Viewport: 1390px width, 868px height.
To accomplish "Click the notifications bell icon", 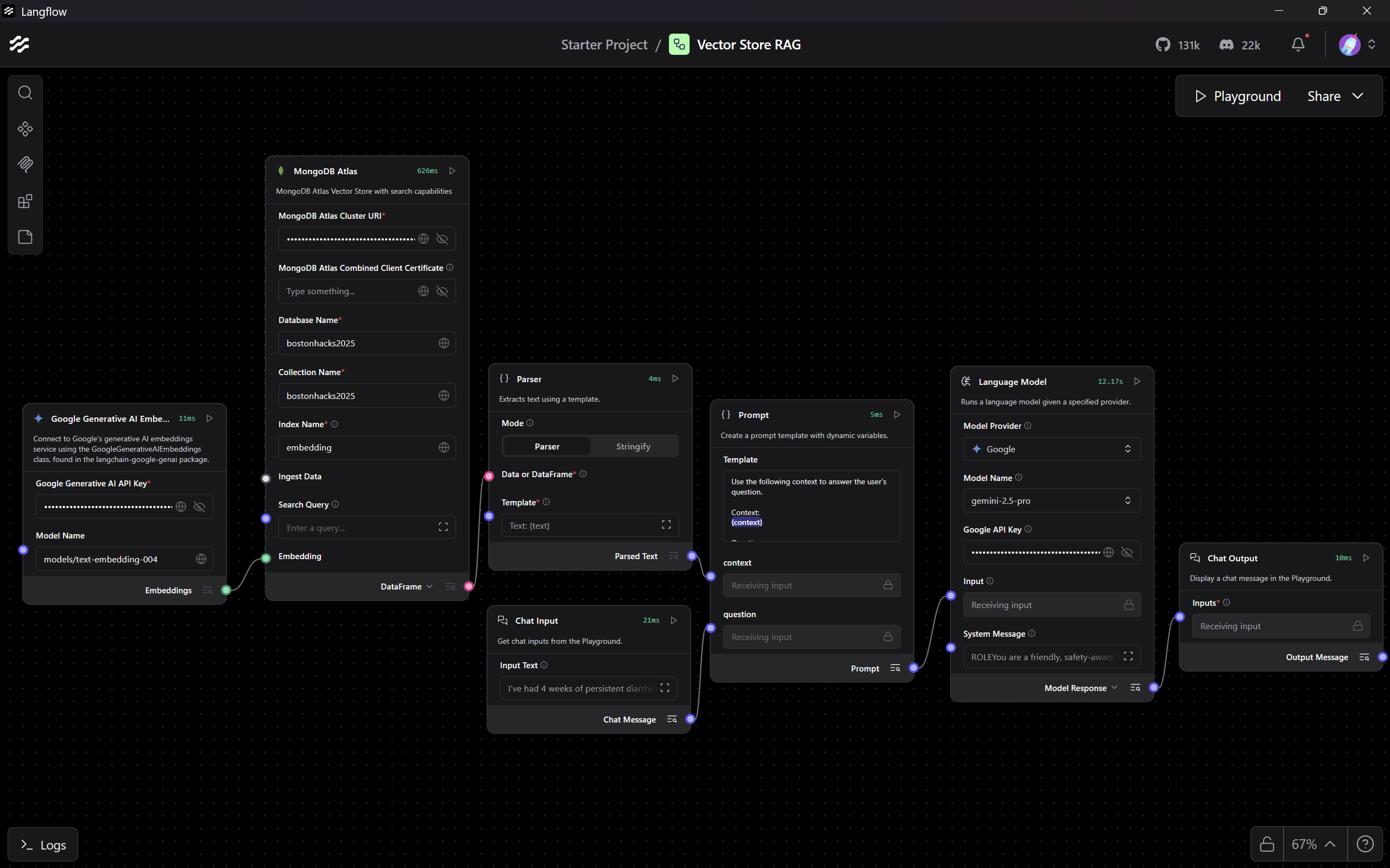I will 1298,45.
